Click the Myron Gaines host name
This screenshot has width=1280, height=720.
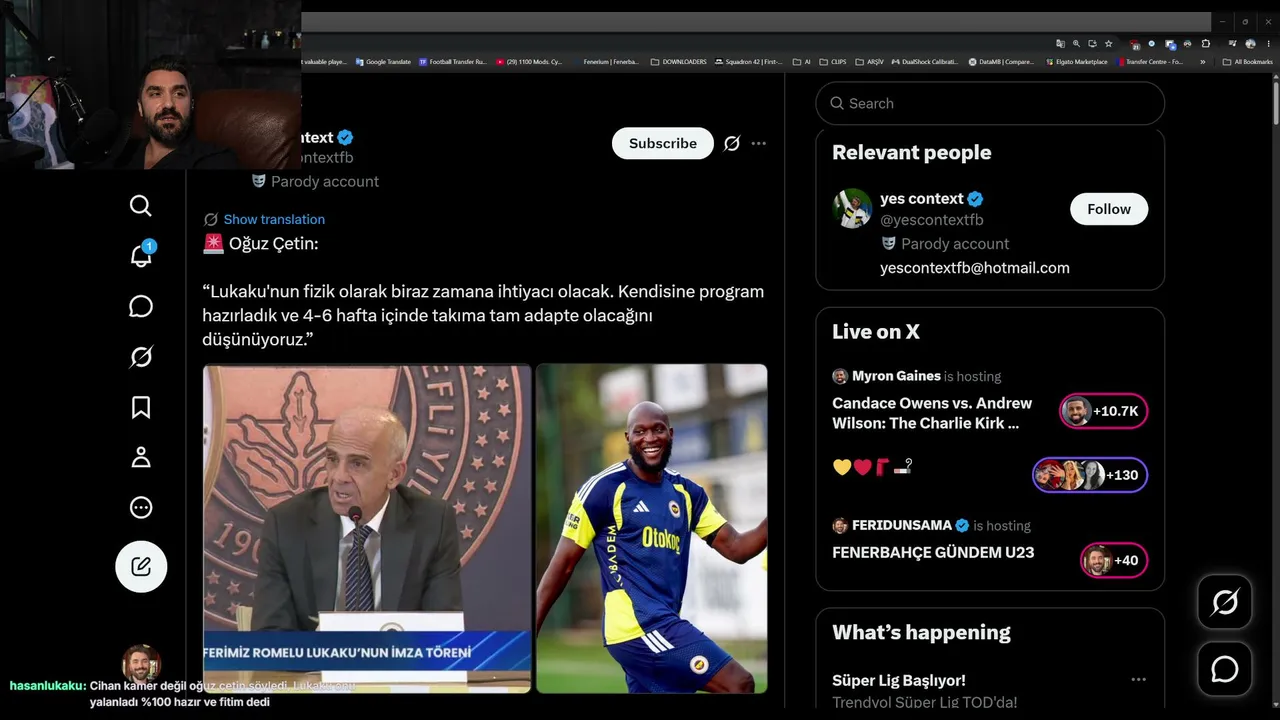[x=896, y=376]
